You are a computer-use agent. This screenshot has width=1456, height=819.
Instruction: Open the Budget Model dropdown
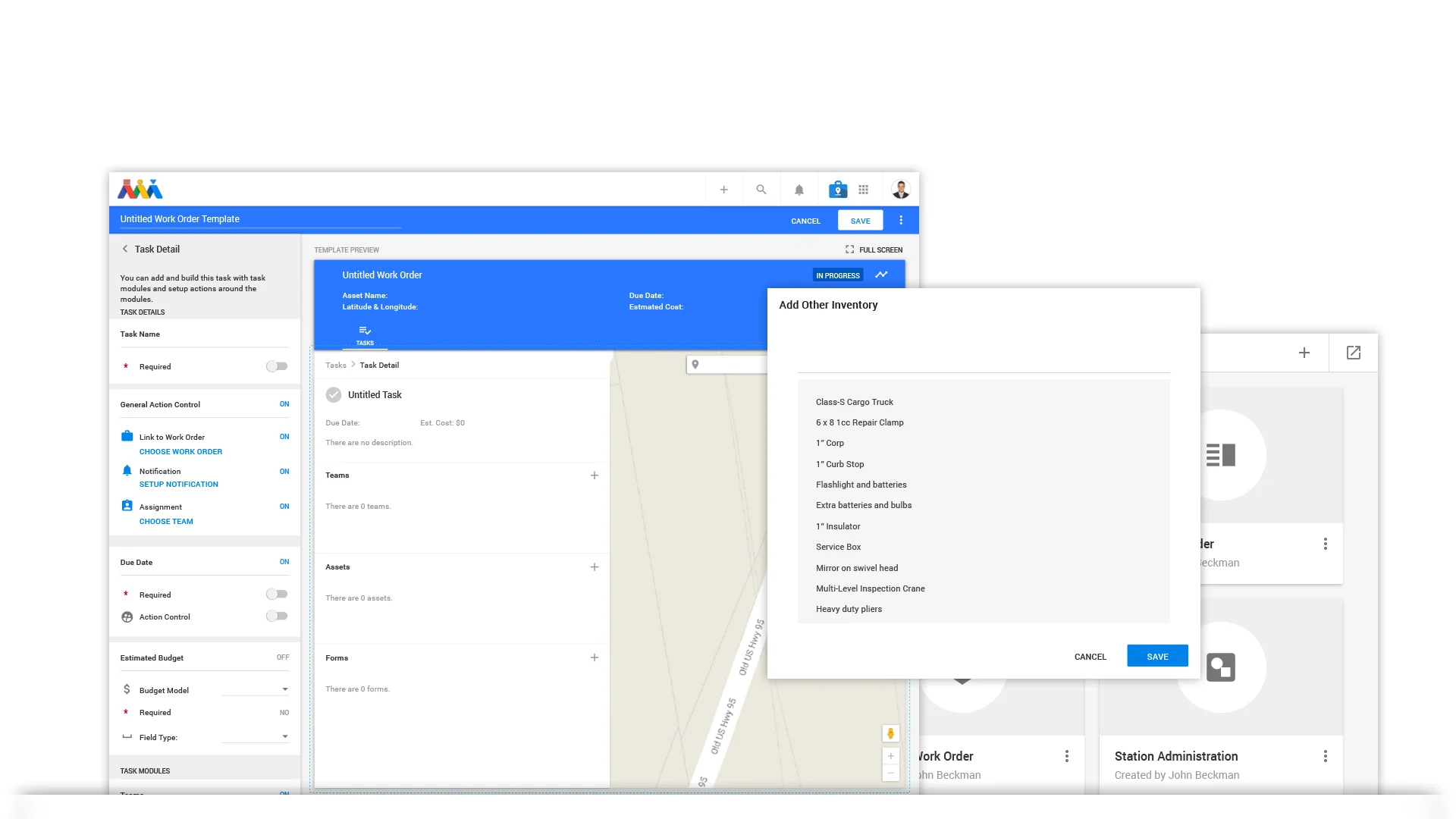pyautogui.click(x=256, y=689)
